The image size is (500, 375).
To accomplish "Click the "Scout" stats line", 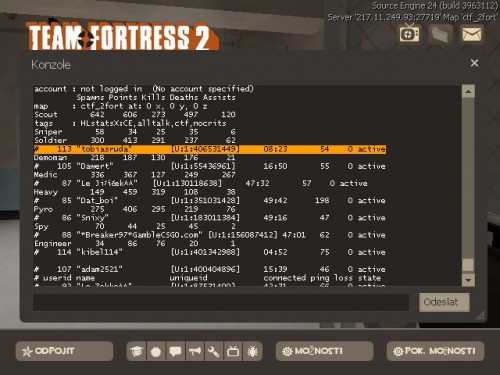I will coord(135,115).
